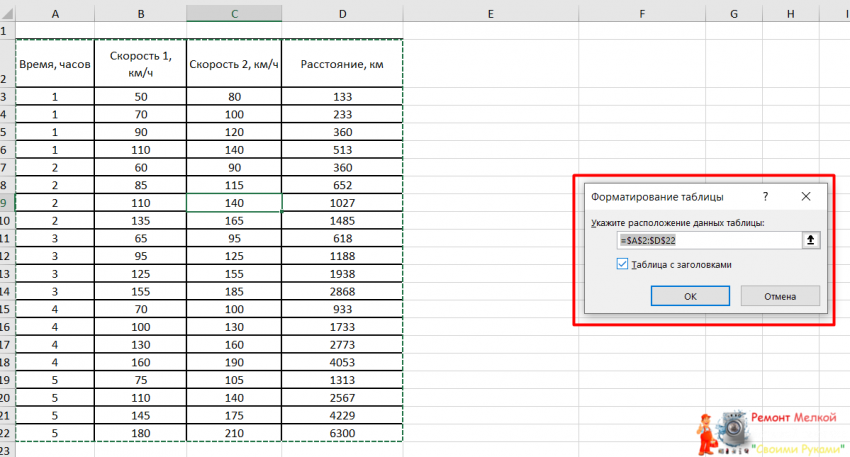Click the help question mark in dialog
The width and height of the screenshot is (850, 457).
point(765,198)
